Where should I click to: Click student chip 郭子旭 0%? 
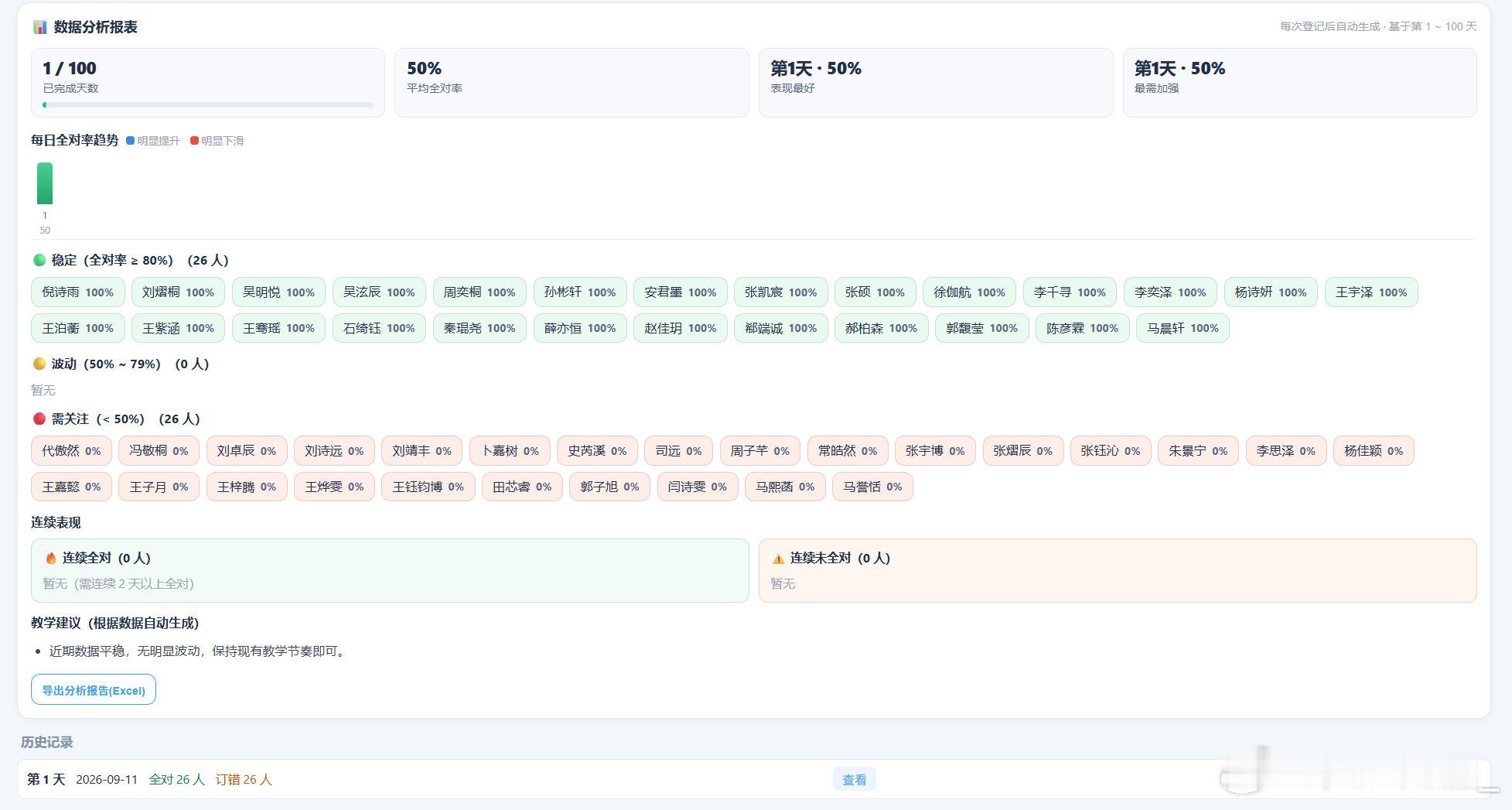pyautogui.click(x=610, y=487)
